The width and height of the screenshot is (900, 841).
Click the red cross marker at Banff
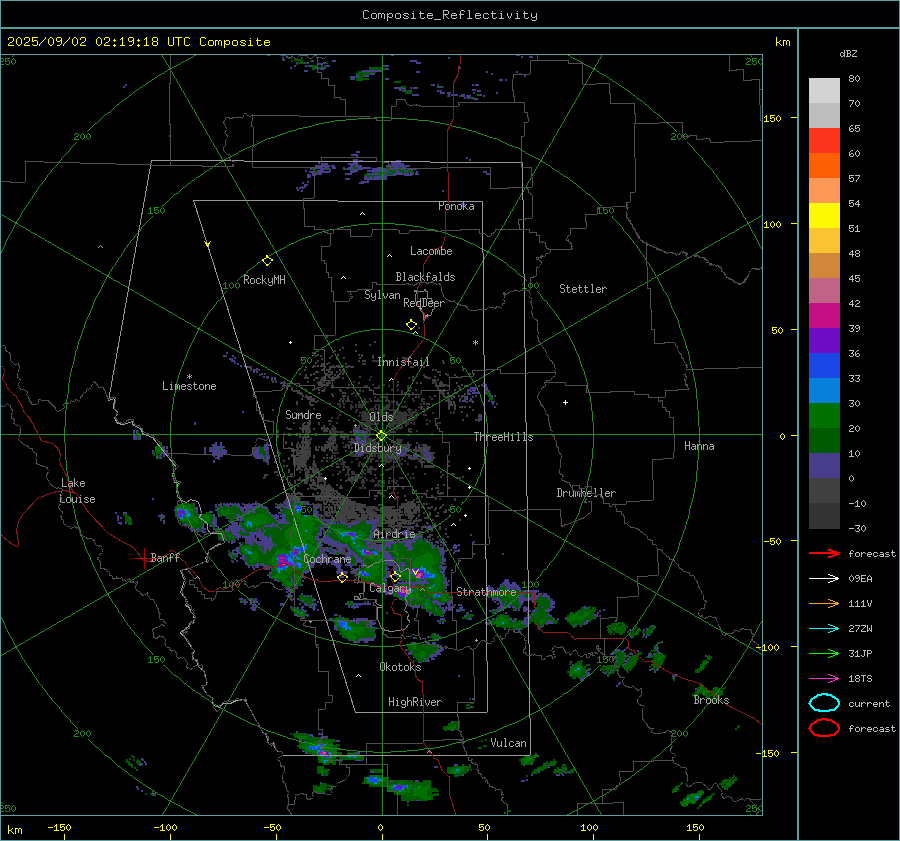coord(143,558)
